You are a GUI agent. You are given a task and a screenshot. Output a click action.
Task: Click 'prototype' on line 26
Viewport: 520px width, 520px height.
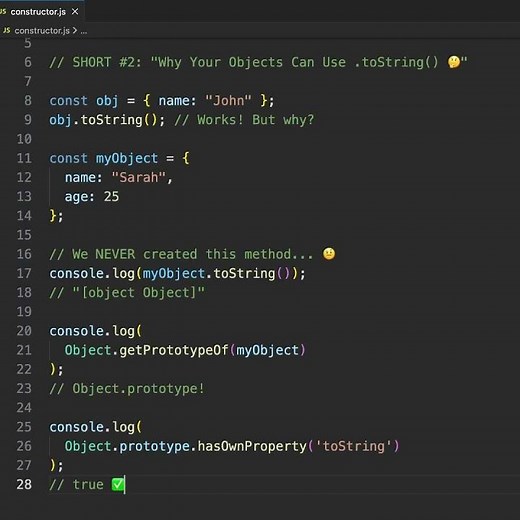click(x=154, y=447)
